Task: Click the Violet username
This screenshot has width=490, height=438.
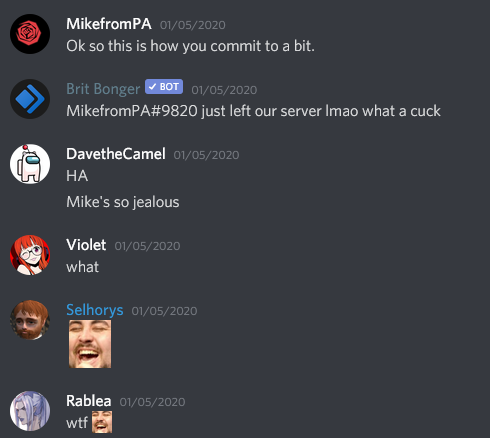Action: pos(86,245)
